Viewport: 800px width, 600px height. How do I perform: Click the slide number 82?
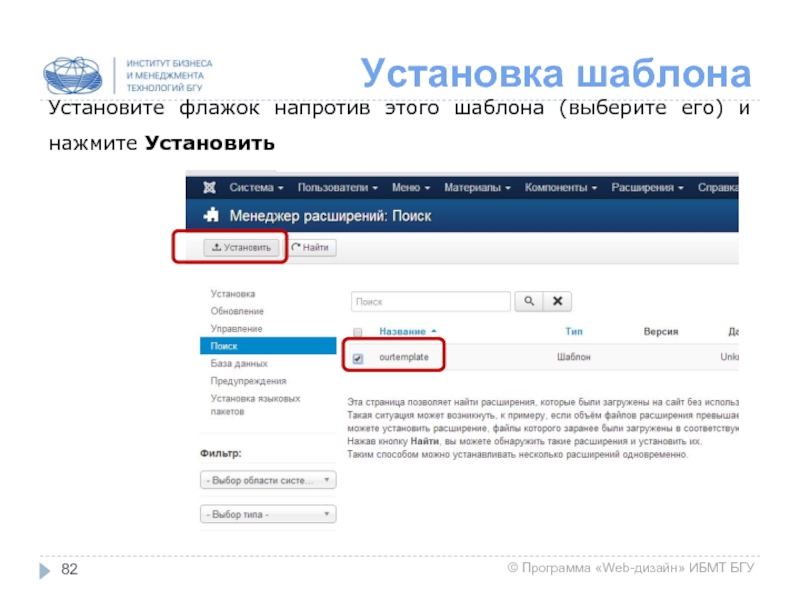(69, 569)
